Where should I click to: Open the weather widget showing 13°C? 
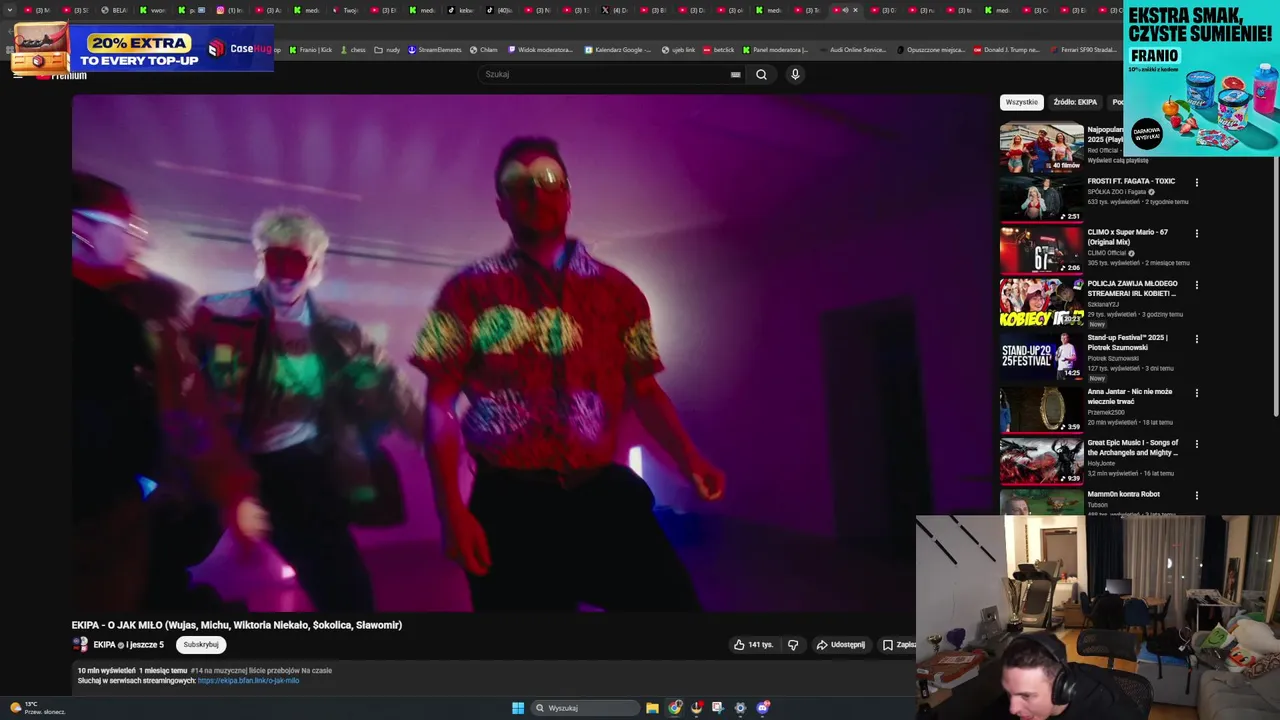(x=38, y=708)
